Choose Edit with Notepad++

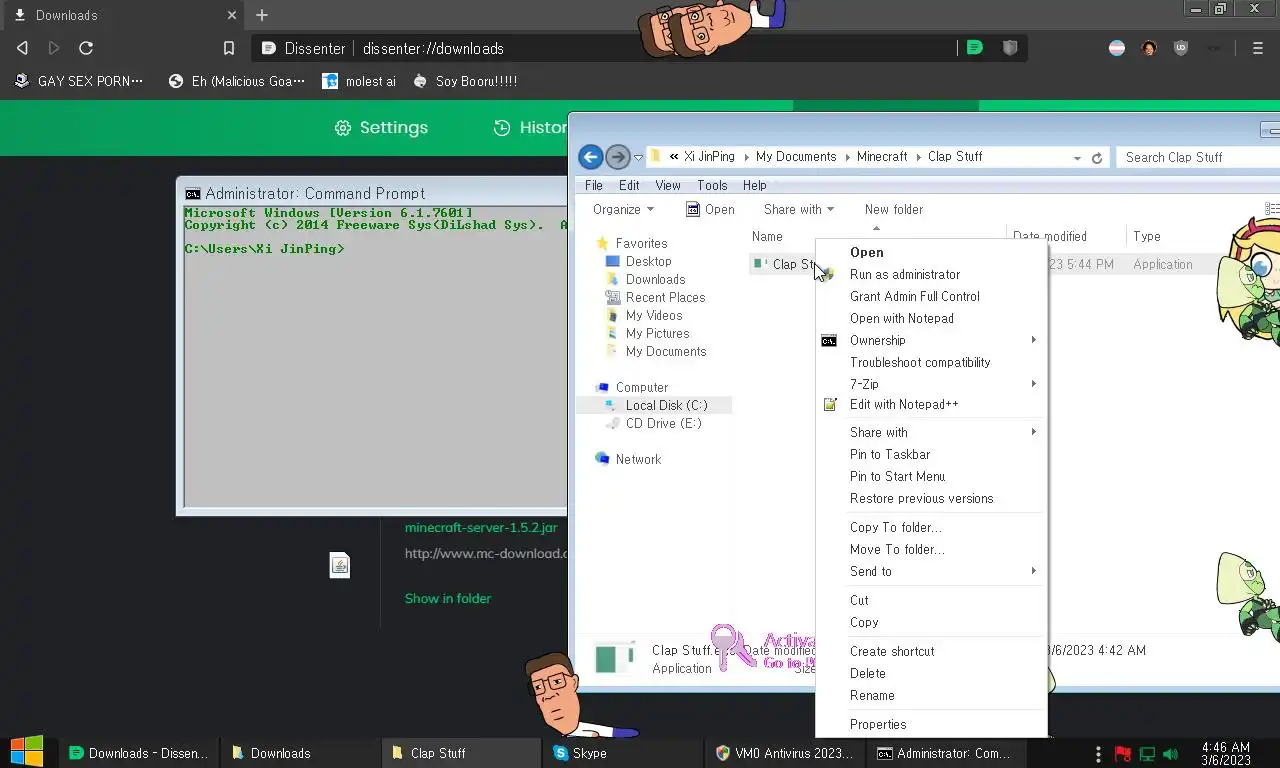[931, 405]
